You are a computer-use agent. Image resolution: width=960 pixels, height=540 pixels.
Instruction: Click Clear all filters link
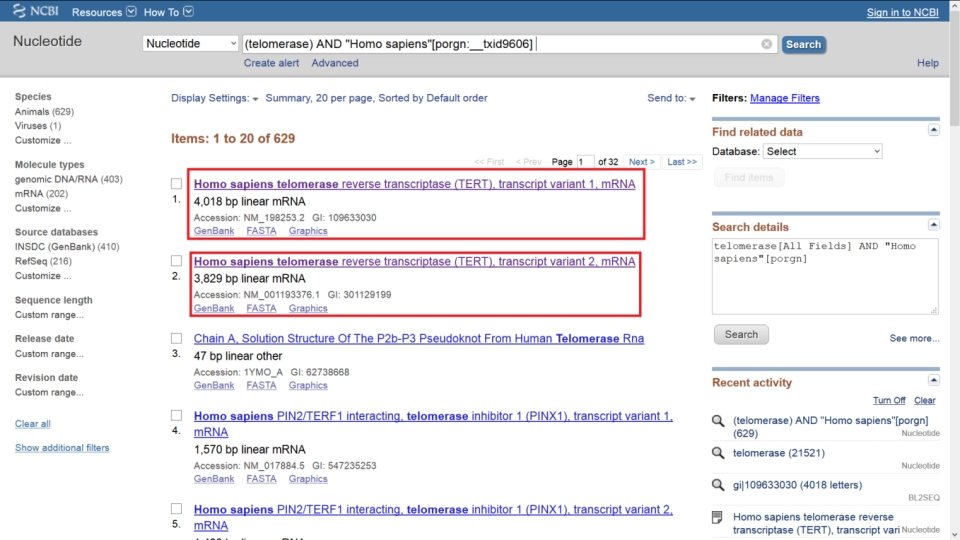pos(32,424)
